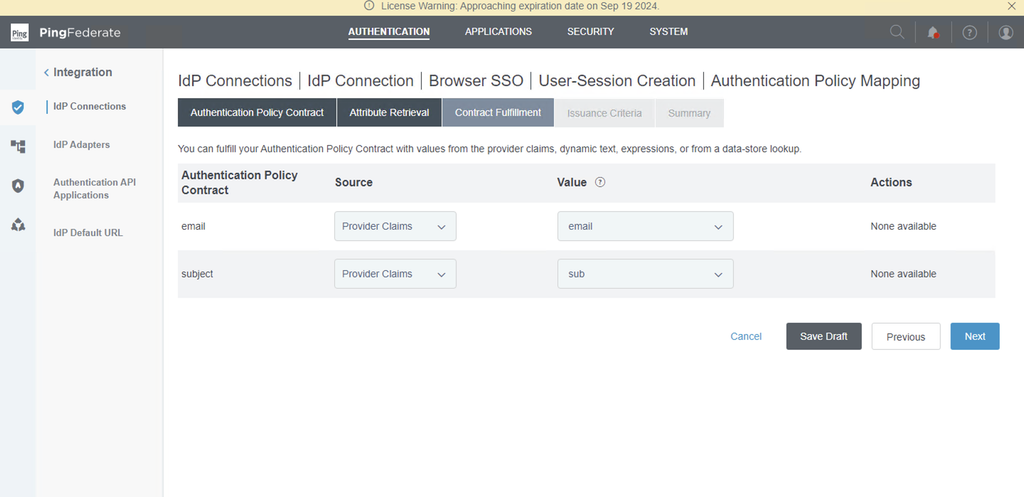
Task: Select the Summary tab
Action: tap(689, 113)
